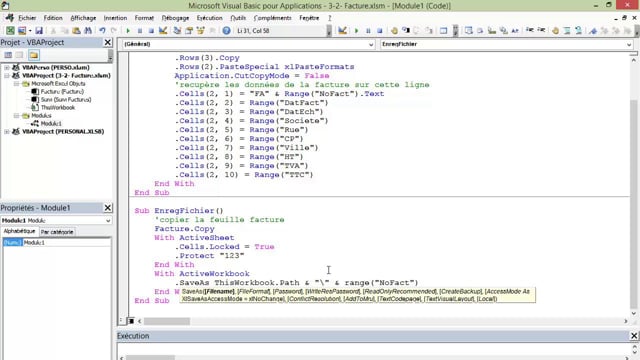Open the Module1 object dropdown in Properties

tap(108, 220)
